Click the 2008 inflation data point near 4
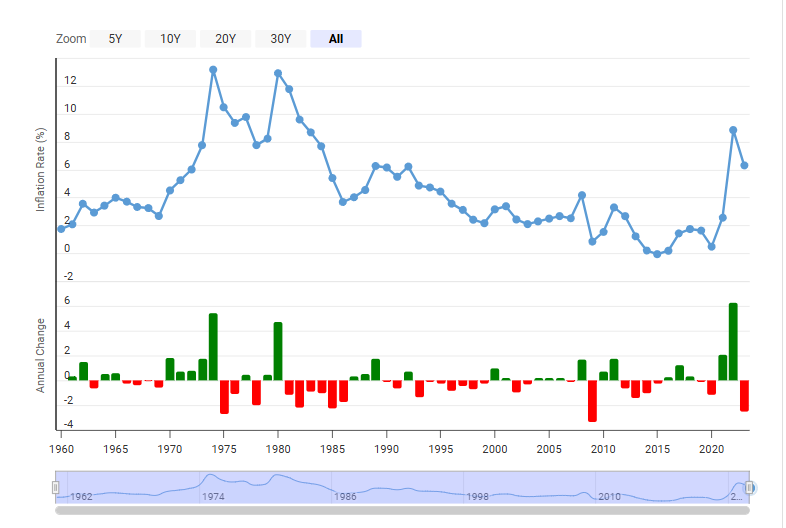Image resolution: width=786 pixels, height=528 pixels. pyautogui.click(x=581, y=195)
